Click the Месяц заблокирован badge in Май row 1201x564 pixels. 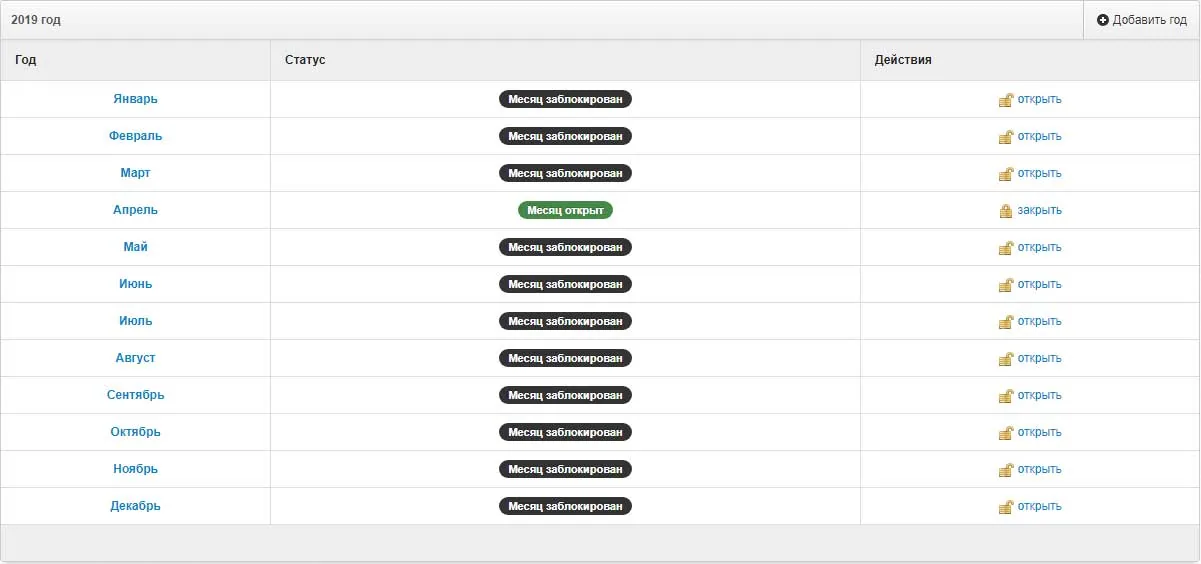(565, 247)
